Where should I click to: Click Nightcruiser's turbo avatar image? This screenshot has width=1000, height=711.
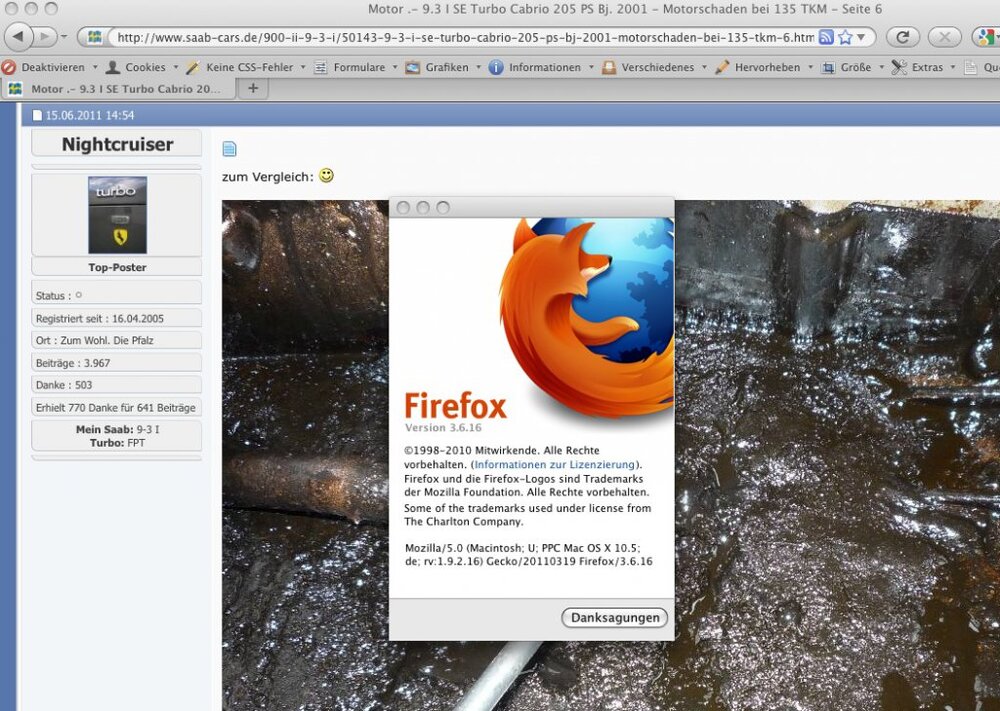117,215
